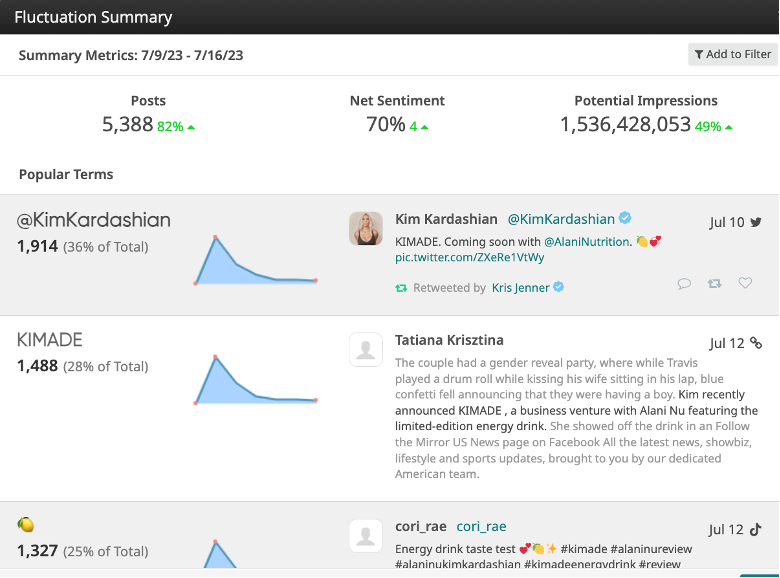Viewport: 780px width, 578px height.
Task: Open the teal cori_rae username link
Action: coord(481,526)
